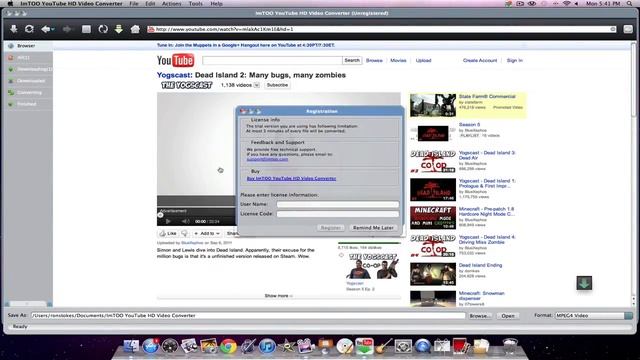Open Dead Island 3: Dead Air video link
Image resolution: width=640 pixels, height=360 pixels.
point(487,155)
